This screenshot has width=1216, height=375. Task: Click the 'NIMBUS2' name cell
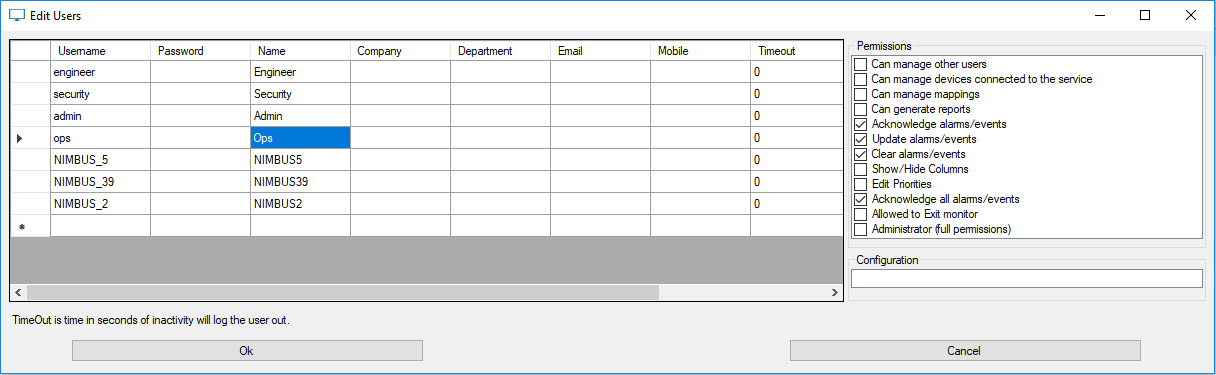click(x=300, y=204)
